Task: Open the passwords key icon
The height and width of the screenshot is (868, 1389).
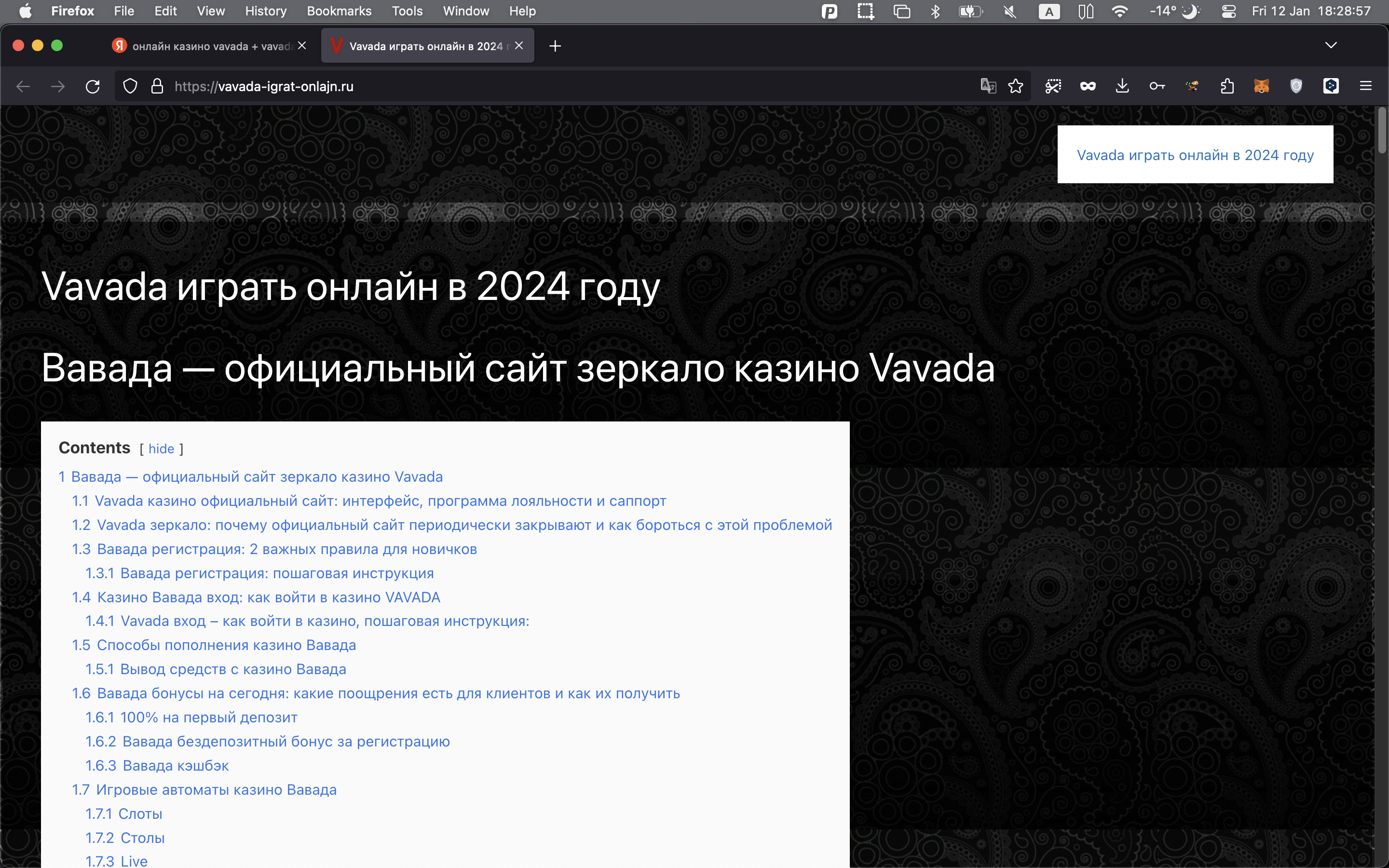Action: [x=1157, y=87]
